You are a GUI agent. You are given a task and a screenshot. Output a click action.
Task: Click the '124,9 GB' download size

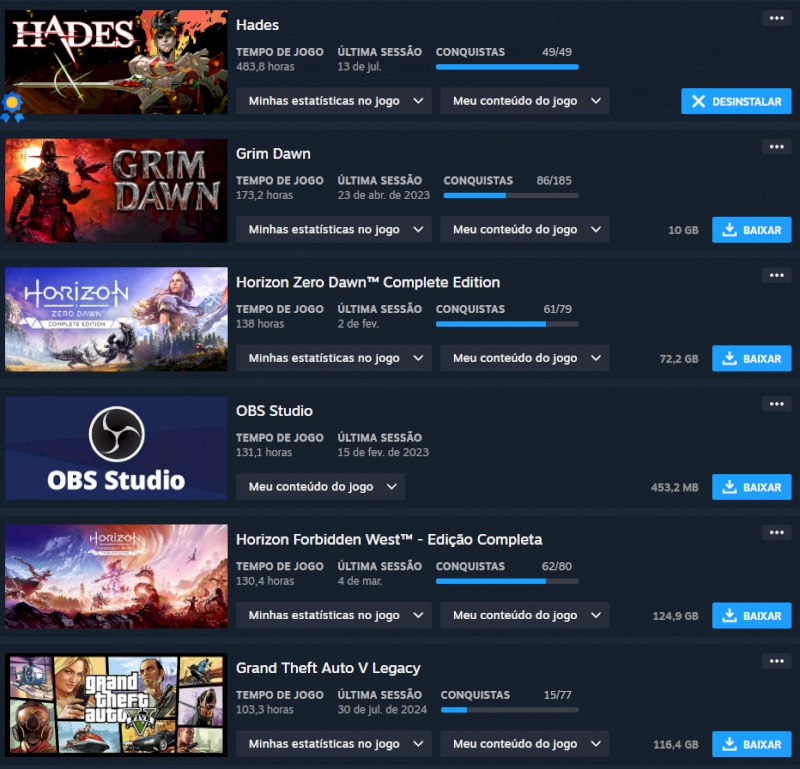pos(676,616)
